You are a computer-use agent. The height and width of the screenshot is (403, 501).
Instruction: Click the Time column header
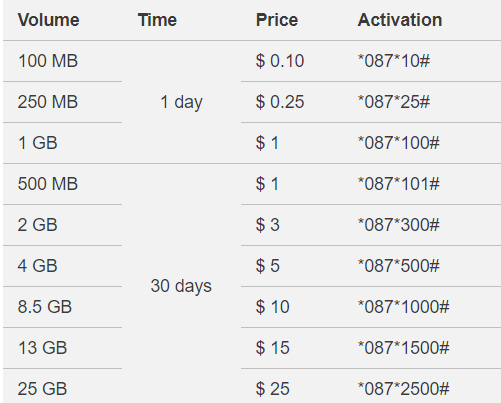[157, 20]
